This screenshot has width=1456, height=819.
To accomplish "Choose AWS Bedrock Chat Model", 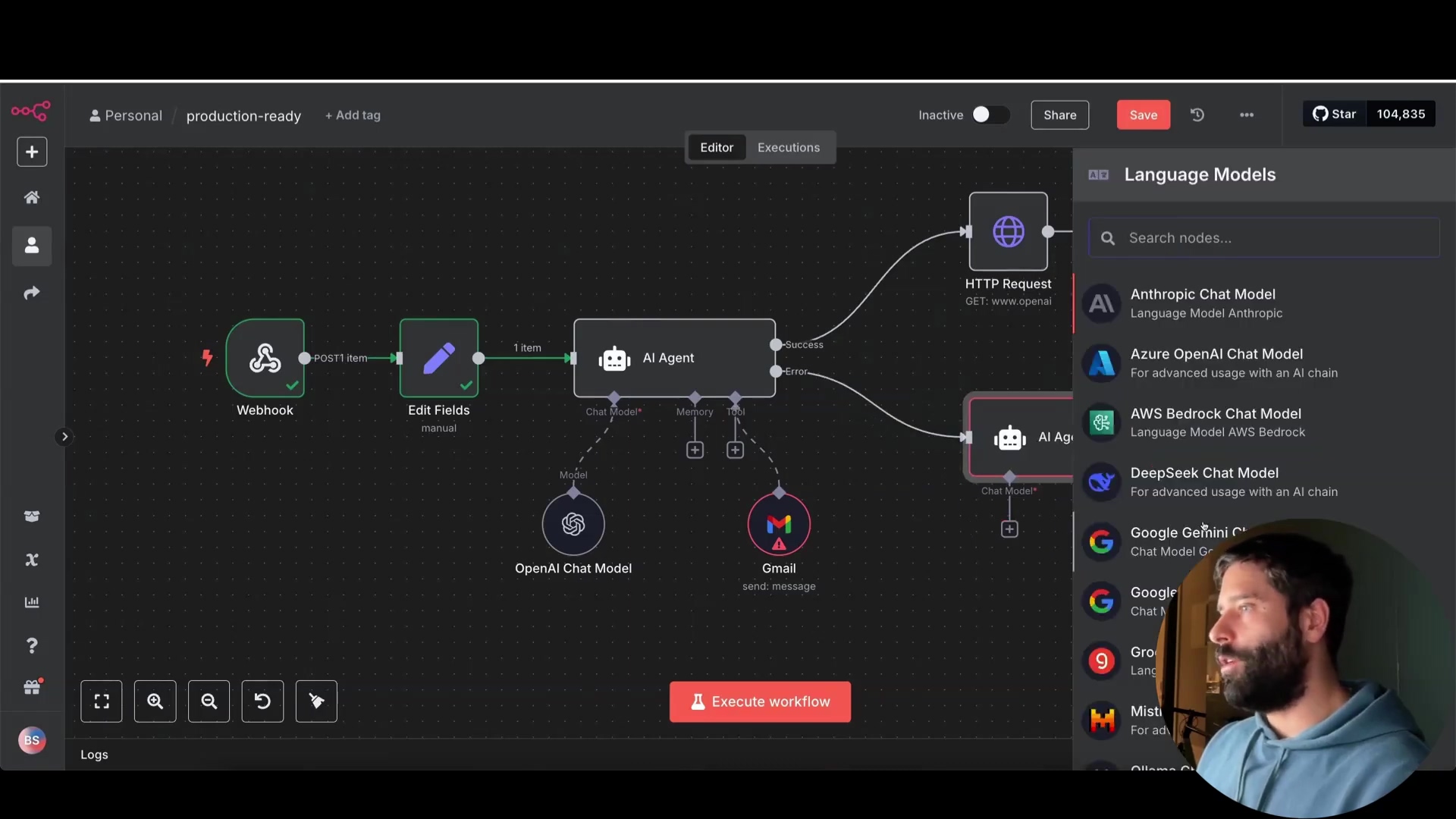I will coord(1264,422).
